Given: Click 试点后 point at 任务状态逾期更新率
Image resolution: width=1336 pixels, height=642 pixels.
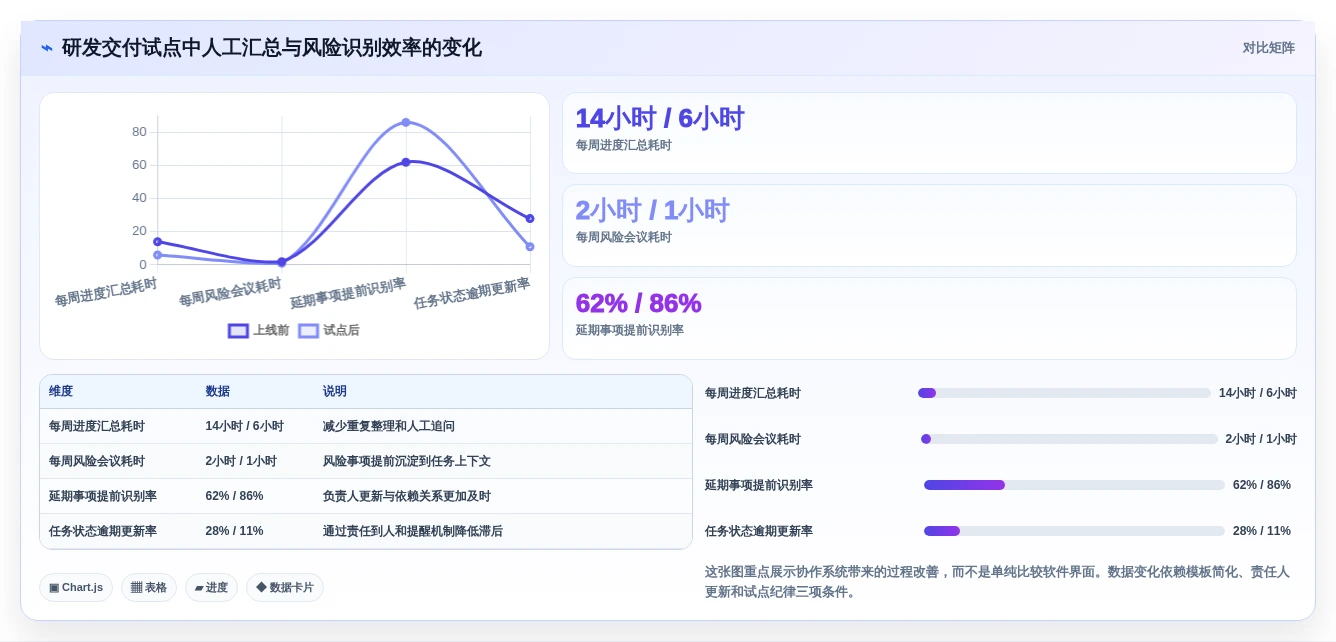Looking at the screenshot, I should click(530, 246).
